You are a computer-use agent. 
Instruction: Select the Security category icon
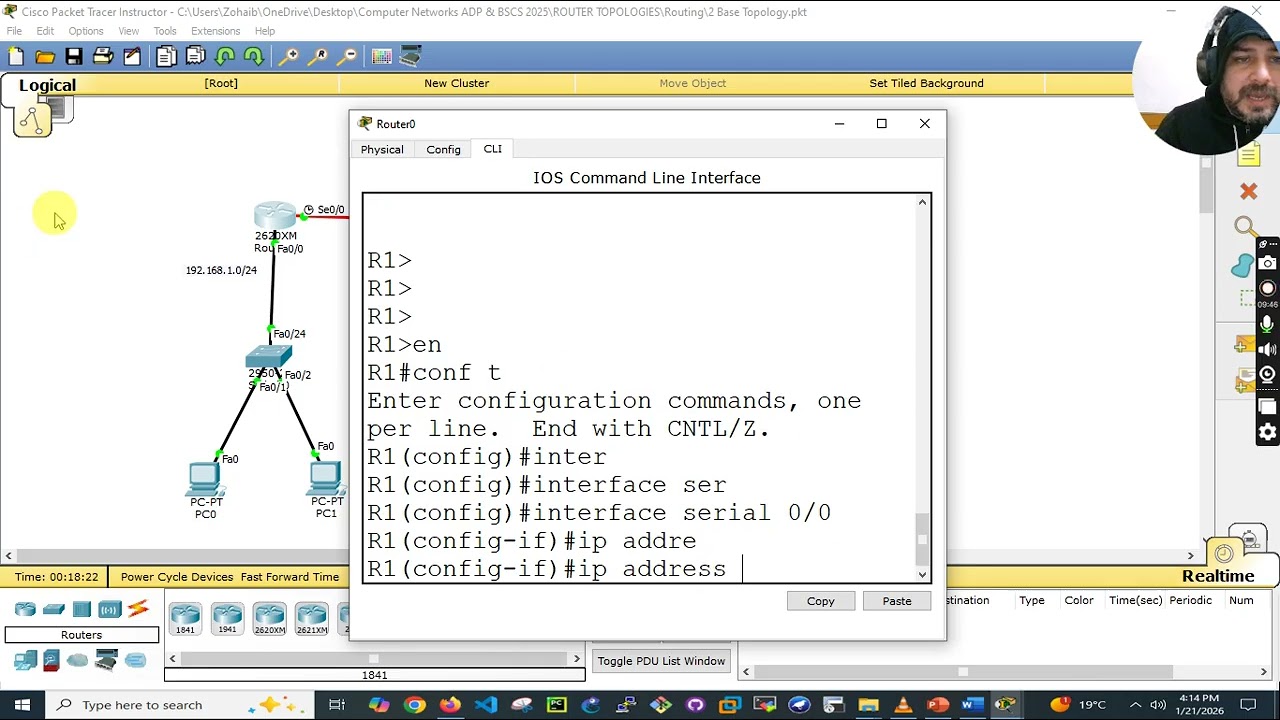click(50, 660)
